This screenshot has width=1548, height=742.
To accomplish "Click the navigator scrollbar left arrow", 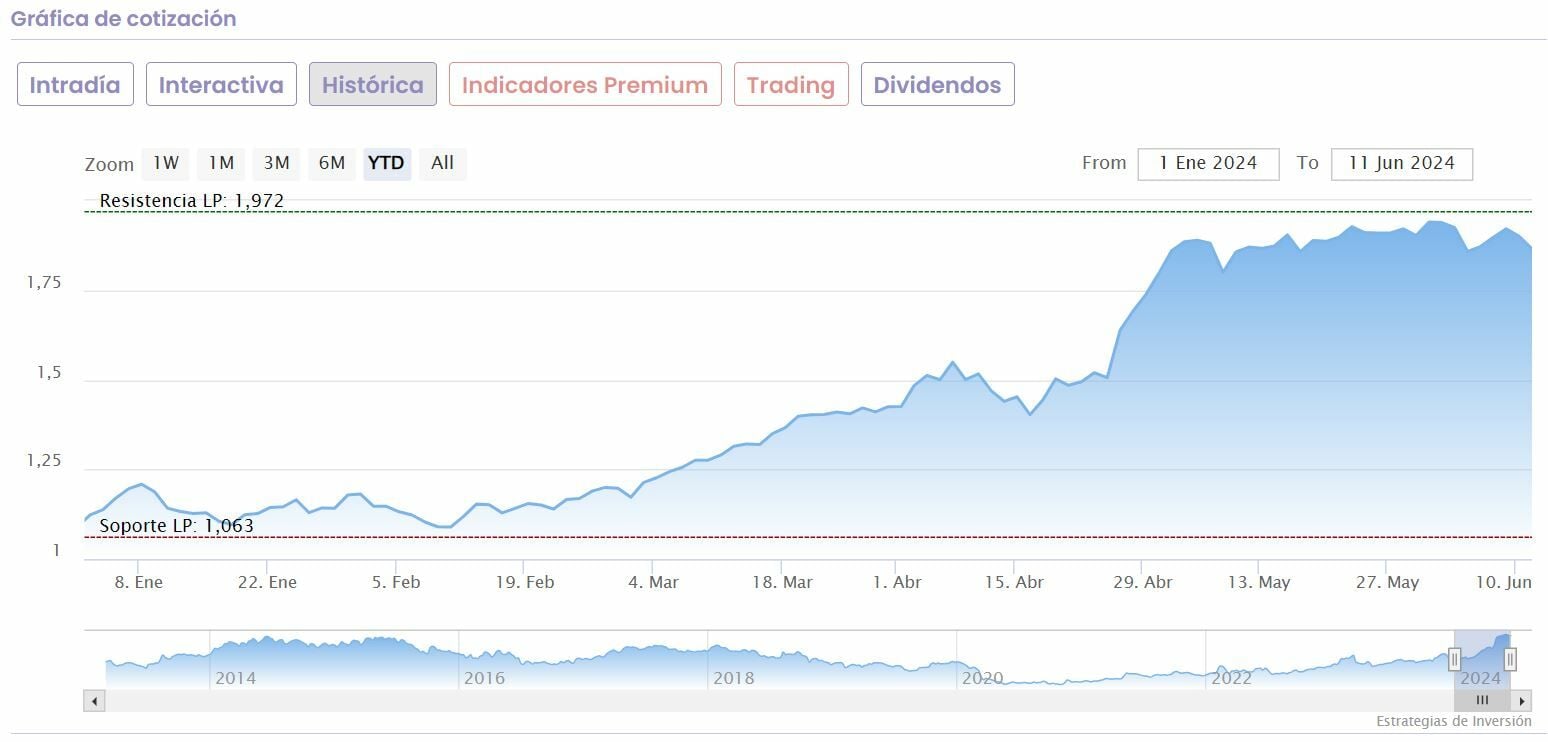I will tap(95, 701).
